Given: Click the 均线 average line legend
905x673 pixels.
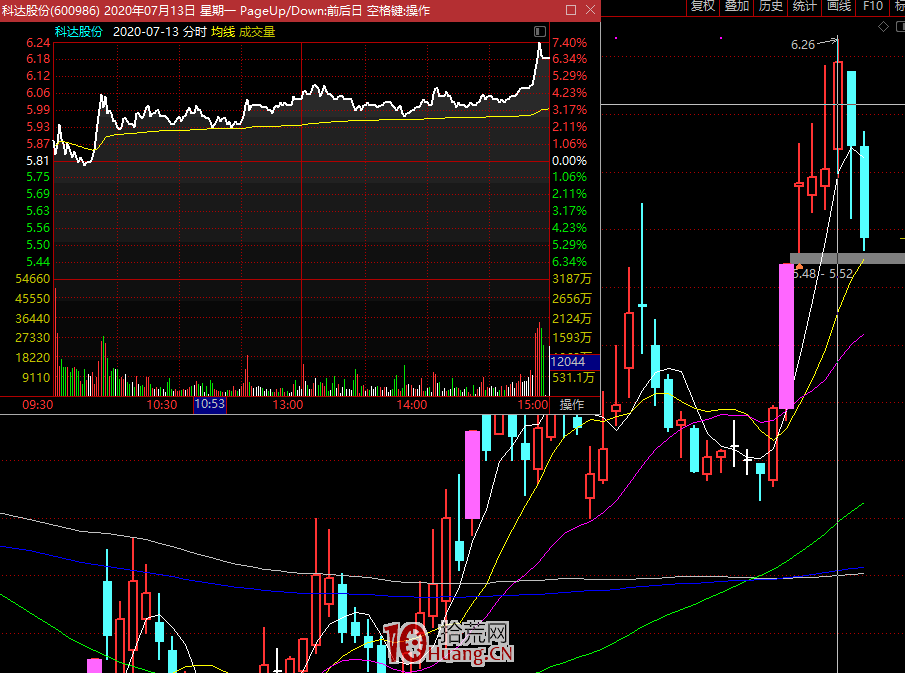Looking at the screenshot, I should point(222,32).
